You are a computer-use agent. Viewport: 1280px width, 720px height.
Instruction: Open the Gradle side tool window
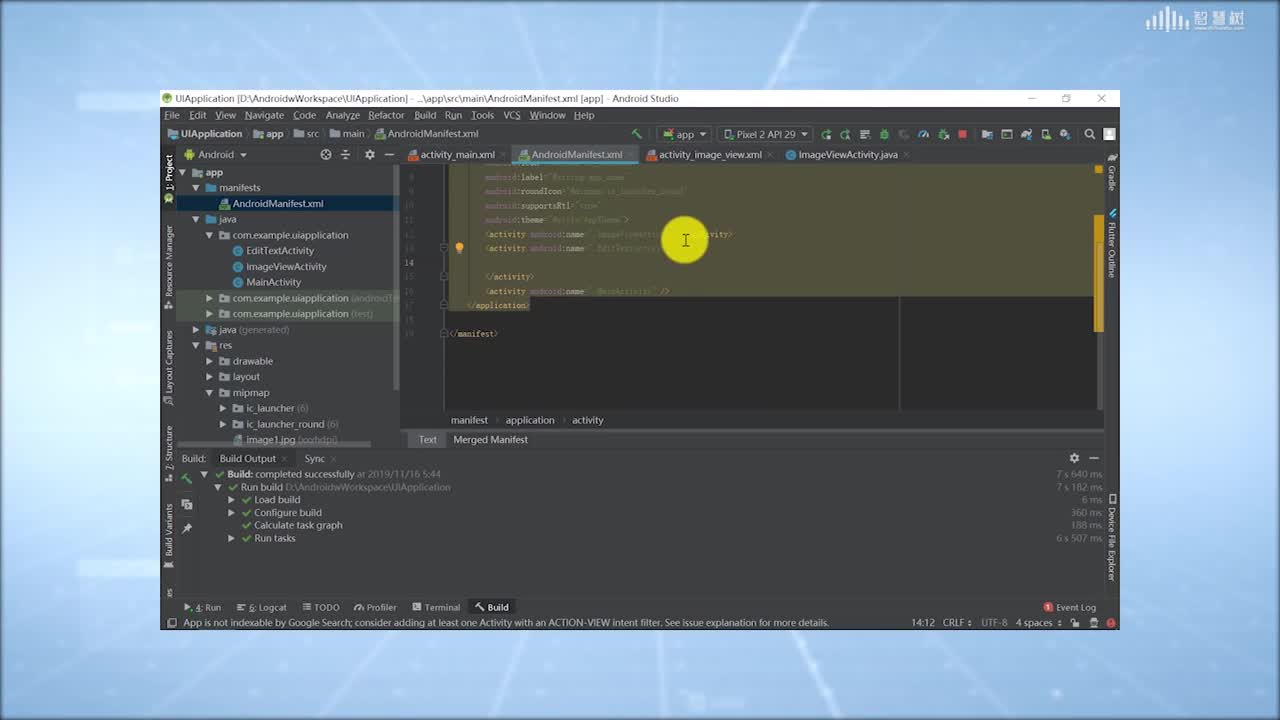click(x=1112, y=173)
